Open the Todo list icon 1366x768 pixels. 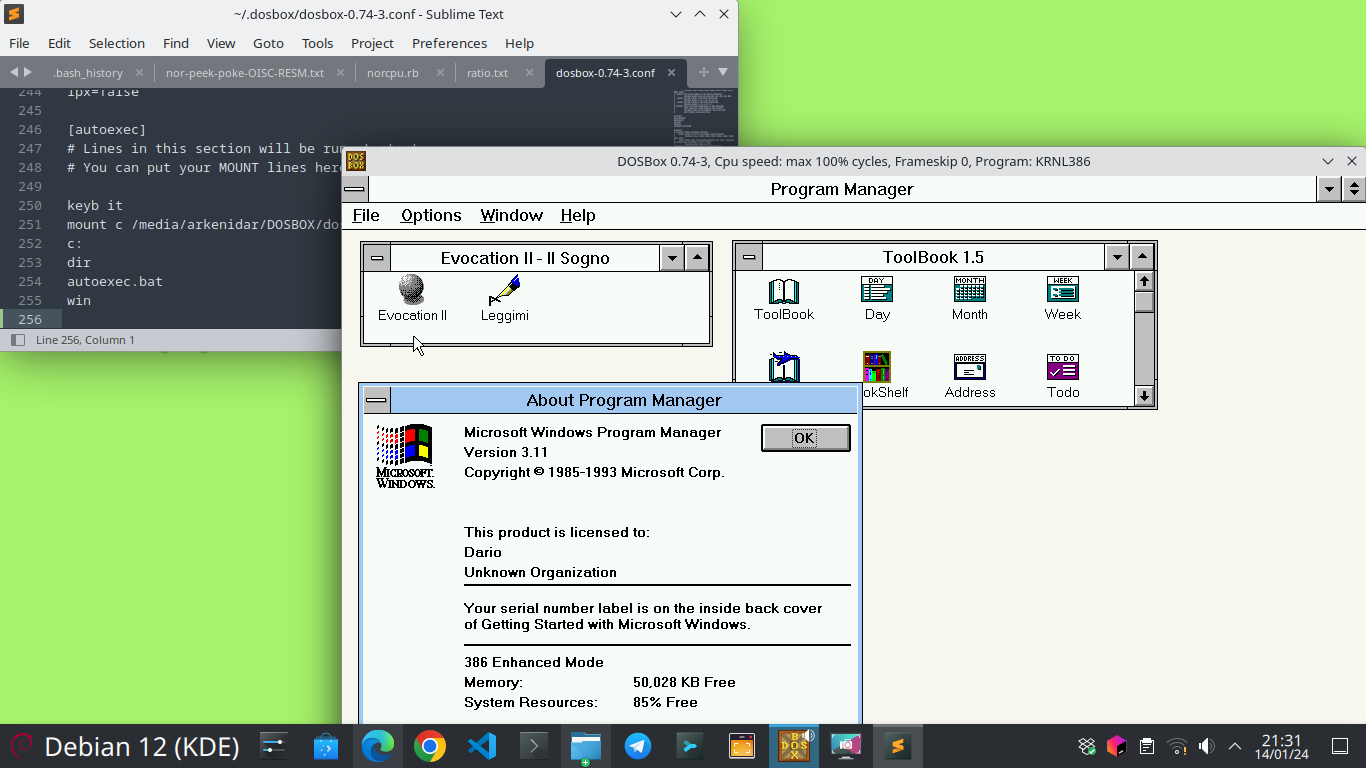(1063, 367)
